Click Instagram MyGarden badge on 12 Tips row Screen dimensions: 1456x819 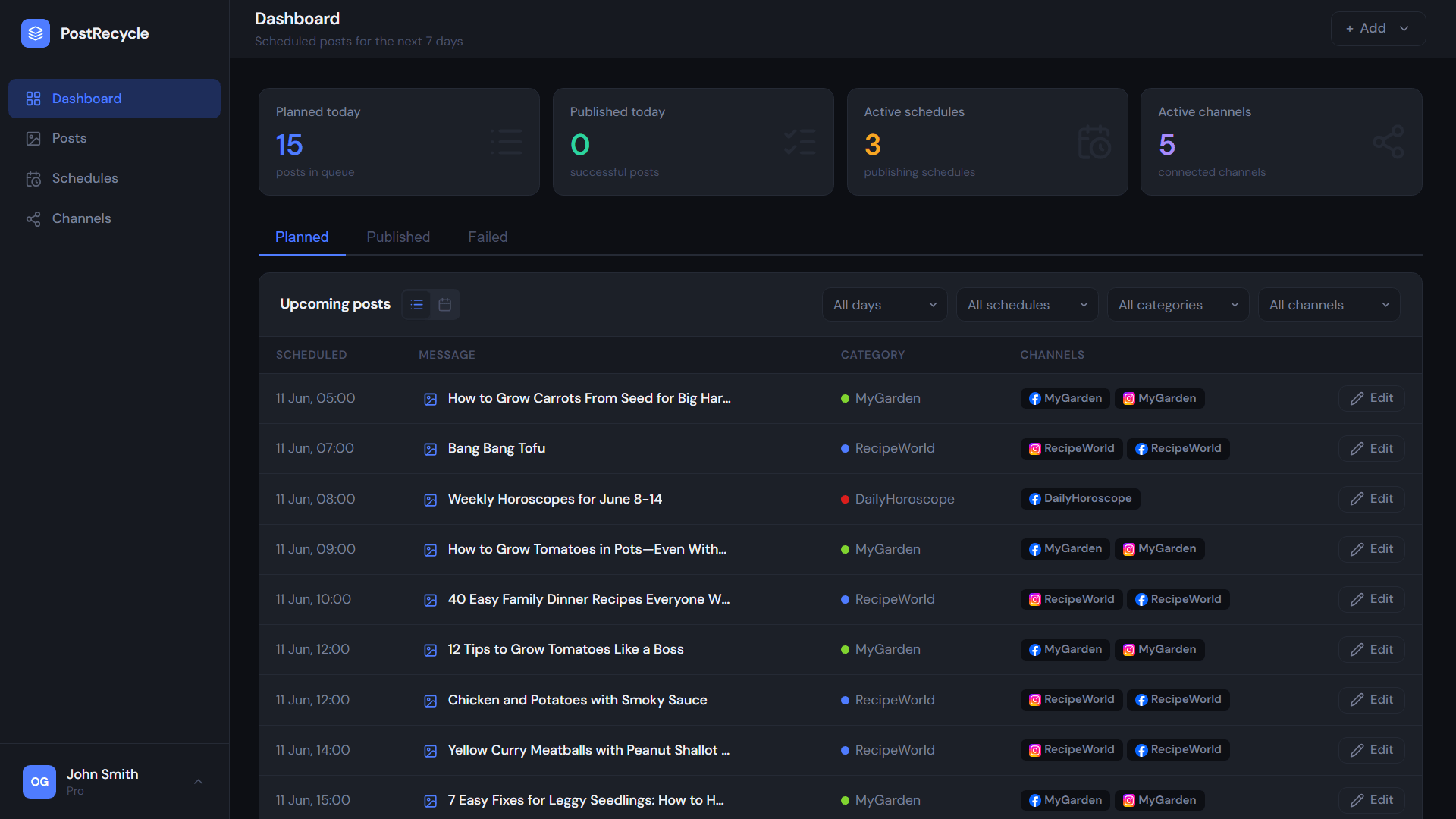(1159, 649)
